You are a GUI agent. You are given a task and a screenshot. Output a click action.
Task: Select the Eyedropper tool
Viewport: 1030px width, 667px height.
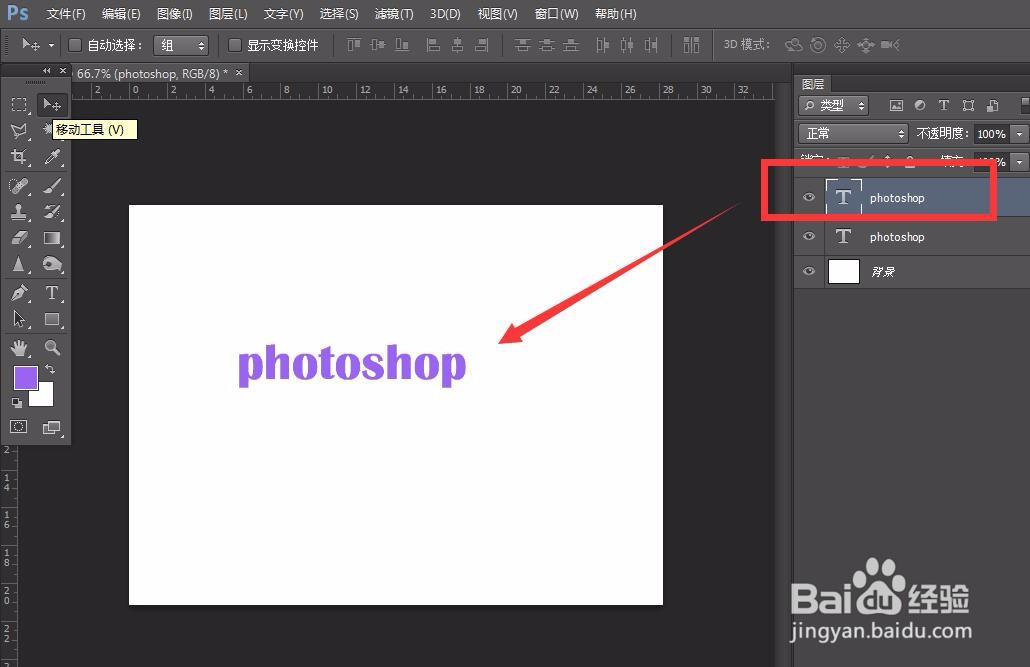click(52, 156)
